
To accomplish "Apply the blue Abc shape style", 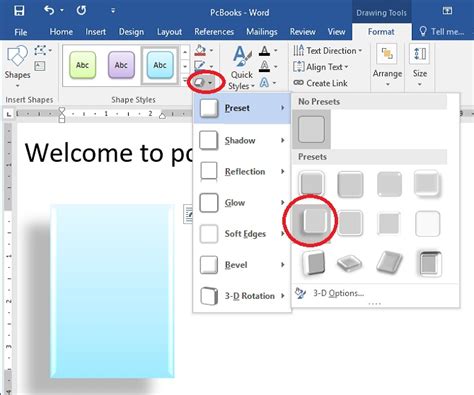I will pos(160,65).
